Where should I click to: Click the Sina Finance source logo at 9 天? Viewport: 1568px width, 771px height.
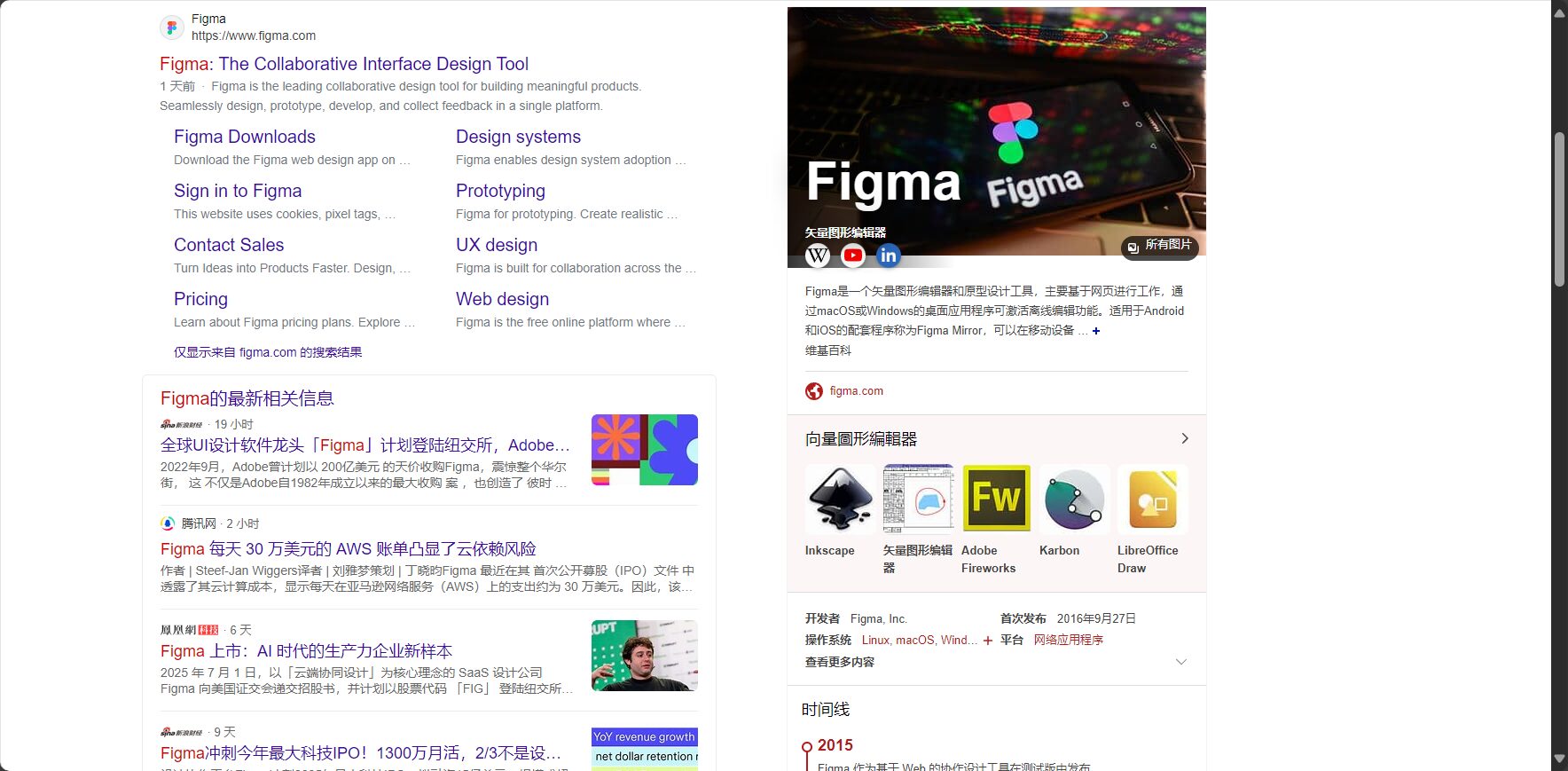pyautogui.click(x=182, y=733)
